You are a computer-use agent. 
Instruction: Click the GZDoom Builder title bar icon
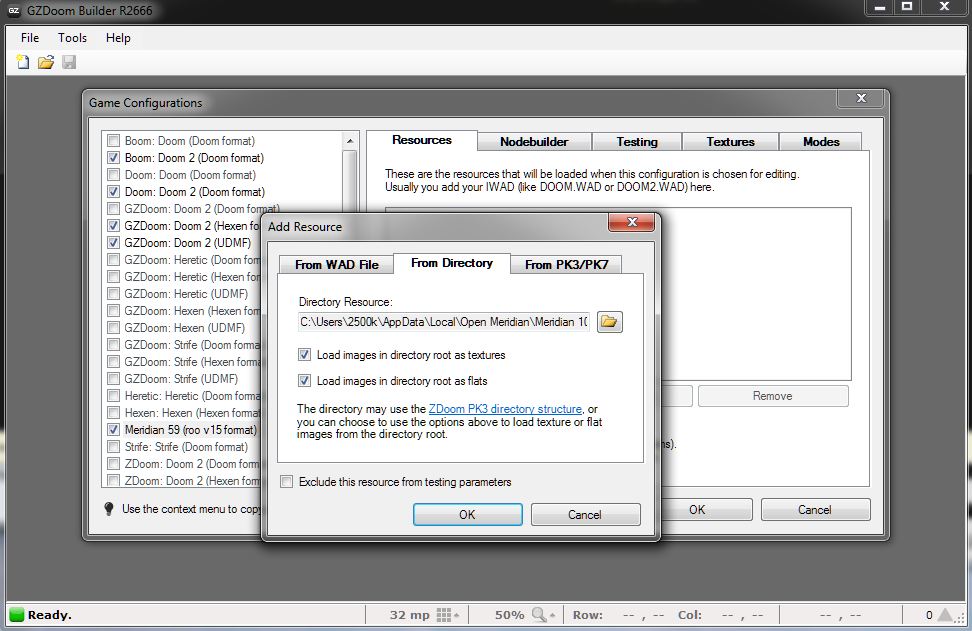coord(14,11)
